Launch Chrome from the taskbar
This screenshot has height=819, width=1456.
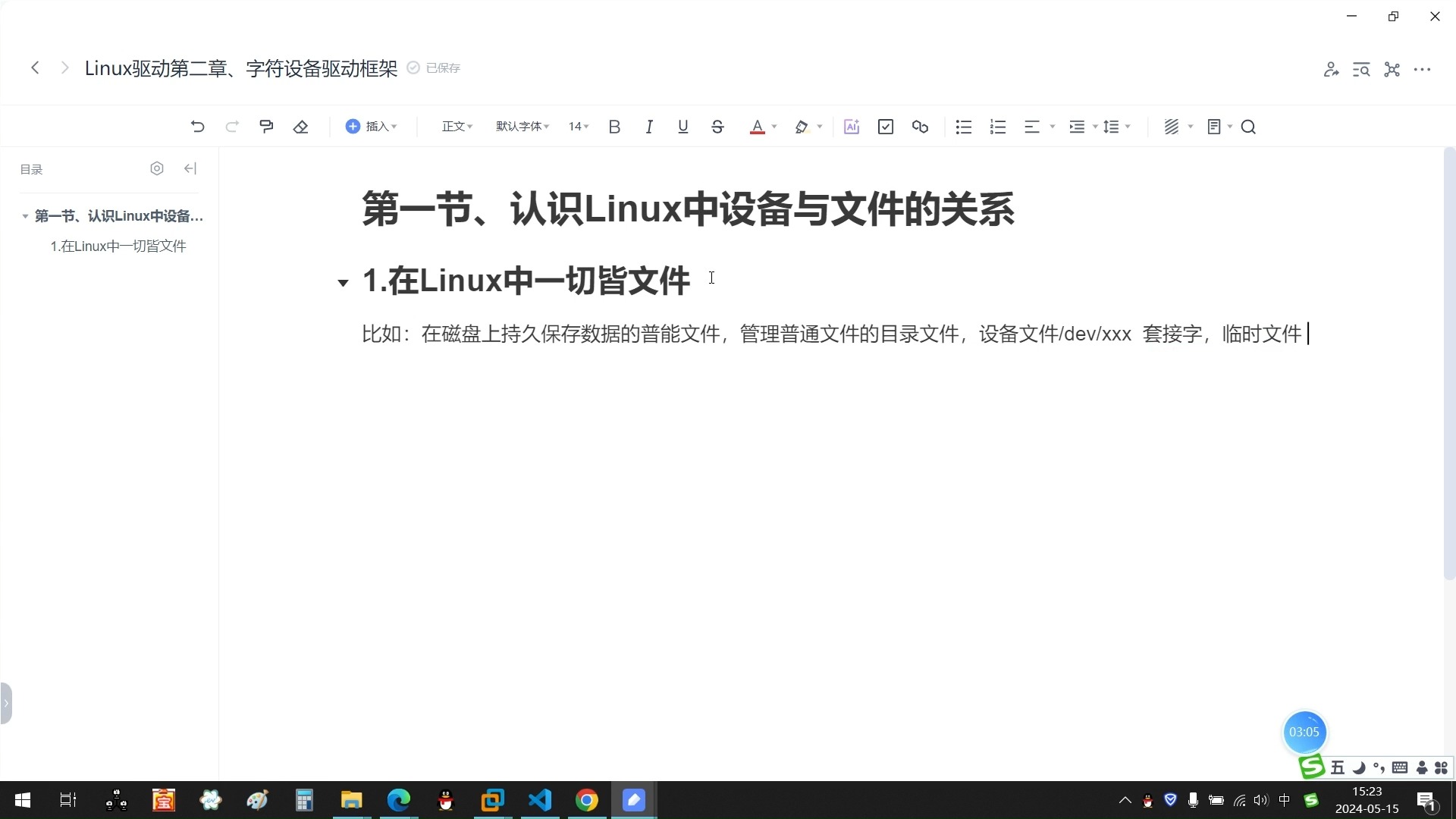586,800
